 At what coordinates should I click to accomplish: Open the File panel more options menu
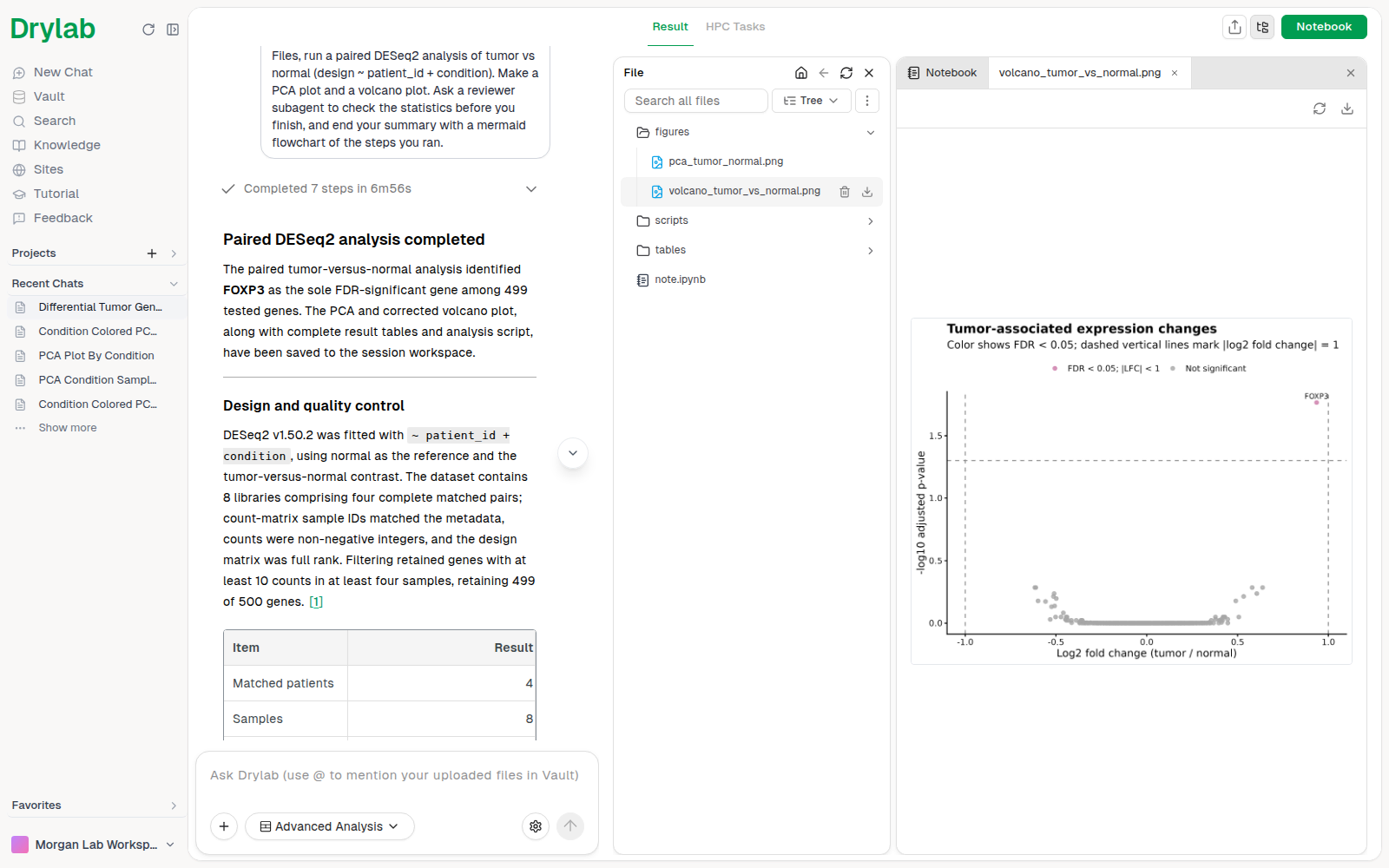tap(866, 101)
